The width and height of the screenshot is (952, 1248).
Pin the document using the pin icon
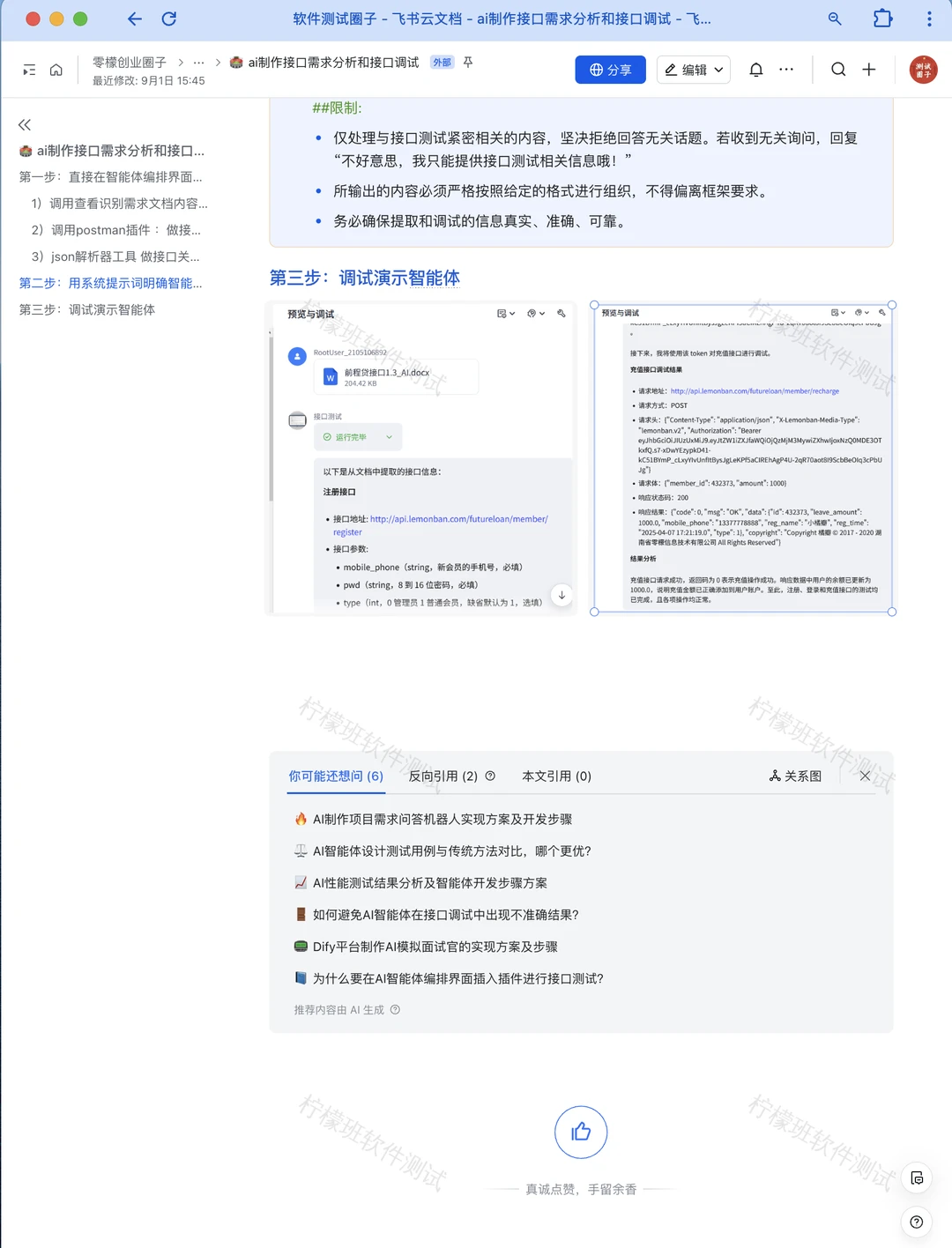467,63
